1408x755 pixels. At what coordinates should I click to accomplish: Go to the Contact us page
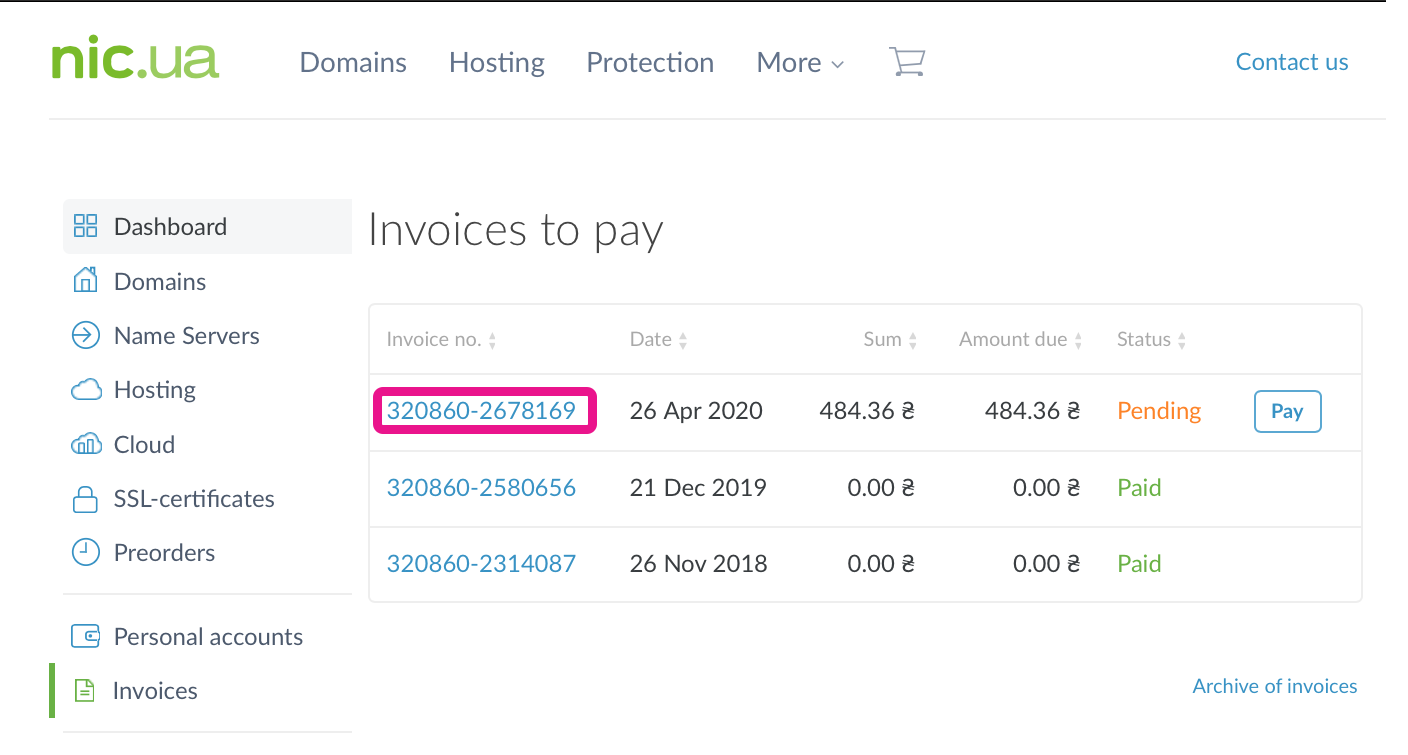(1291, 62)
